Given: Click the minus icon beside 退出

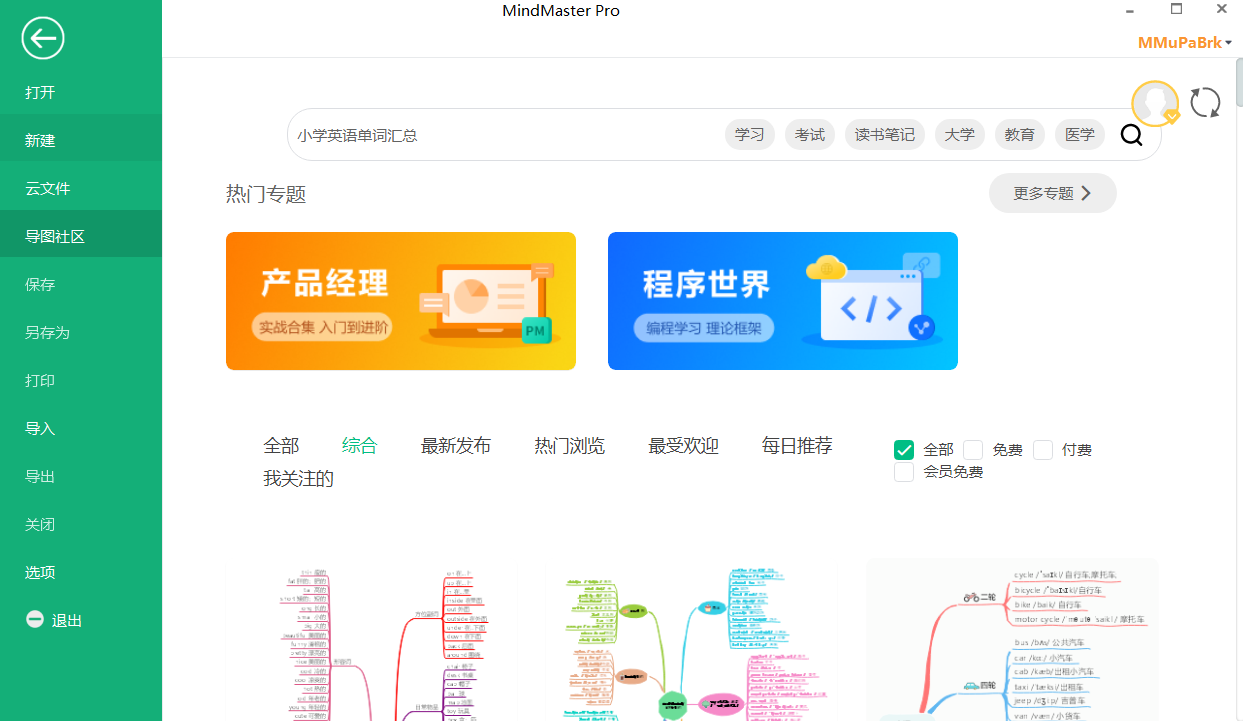Looking at the screenshot, I should click(x=35, y=620).
